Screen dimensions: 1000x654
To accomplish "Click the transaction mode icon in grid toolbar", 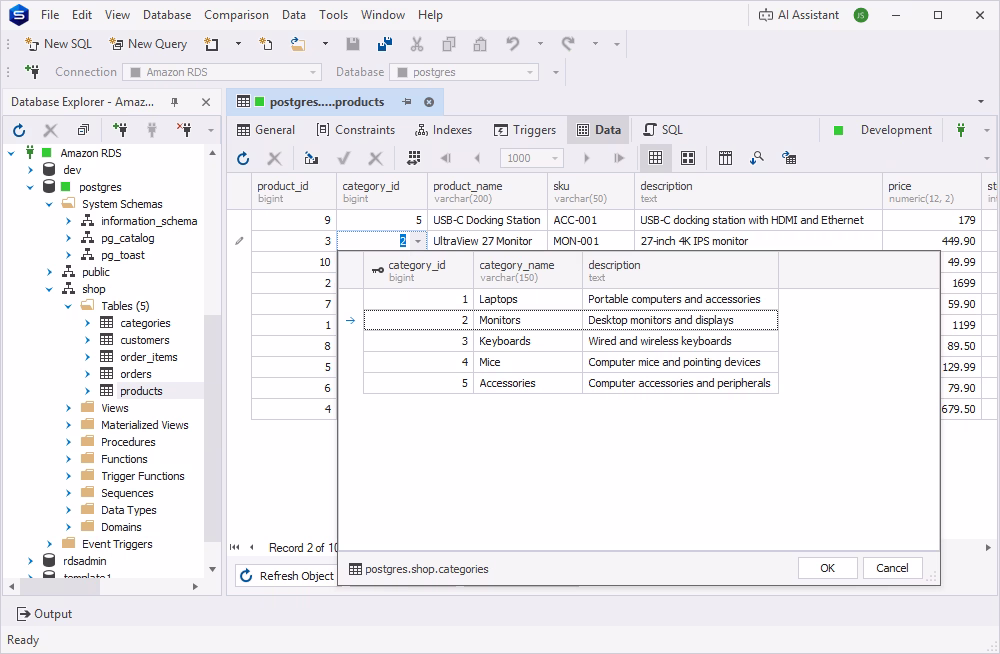I will [789, 158].
